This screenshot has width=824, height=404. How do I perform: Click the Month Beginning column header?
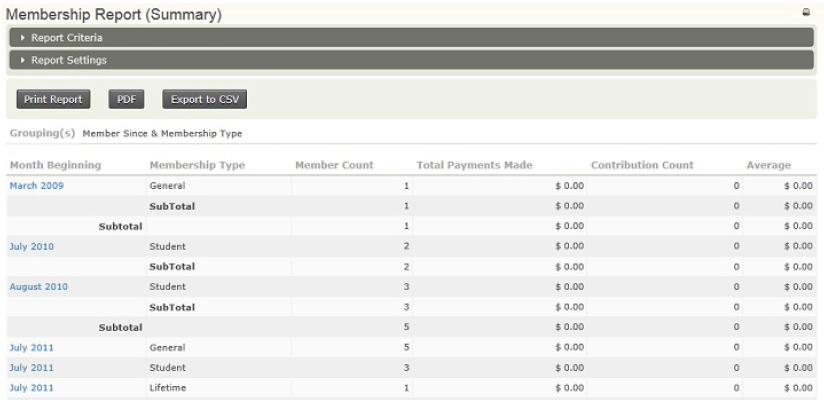point(55,165)
